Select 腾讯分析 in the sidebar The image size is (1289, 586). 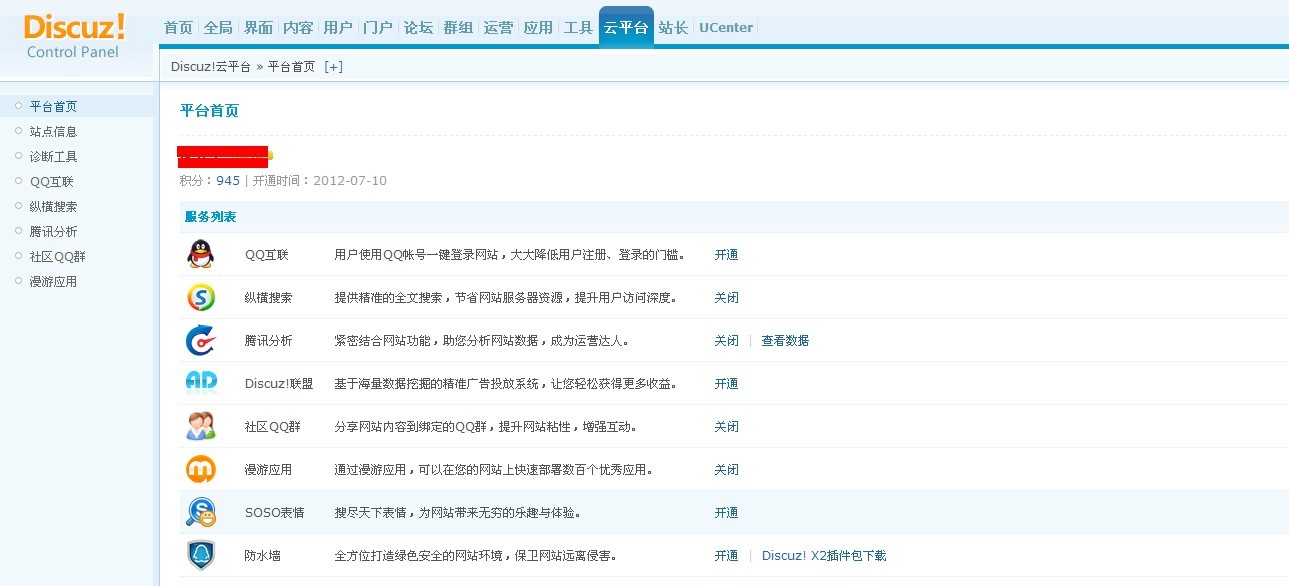pyautogui.click(x=53, y=231)
